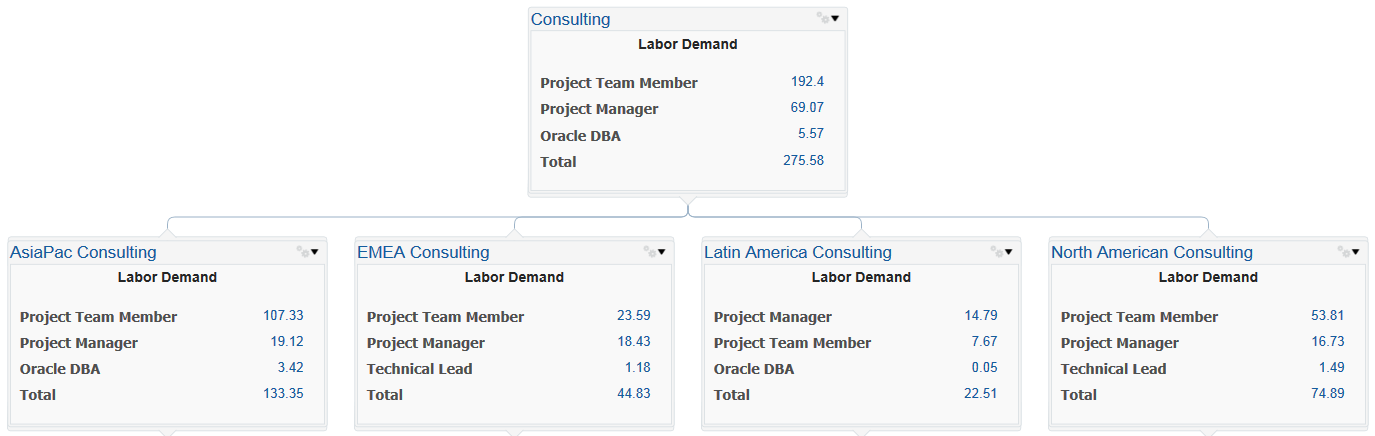Image resolution: width=1375 pixels, height=436 pixels.
Task: Expand children below the AsiaPac Consulting node
Action: click(x=167, y=432)
